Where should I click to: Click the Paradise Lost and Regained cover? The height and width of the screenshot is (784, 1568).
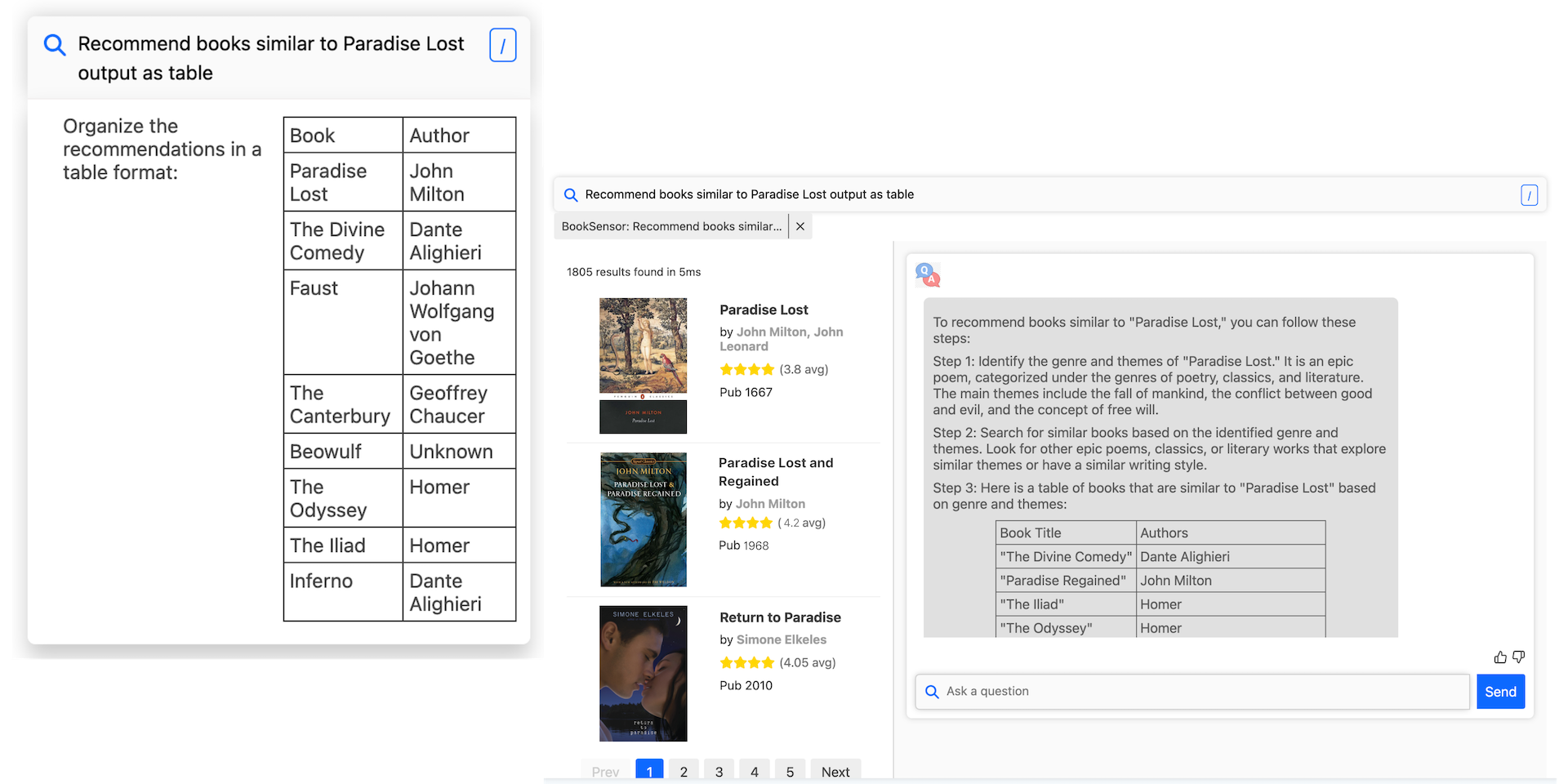[643, 519]
